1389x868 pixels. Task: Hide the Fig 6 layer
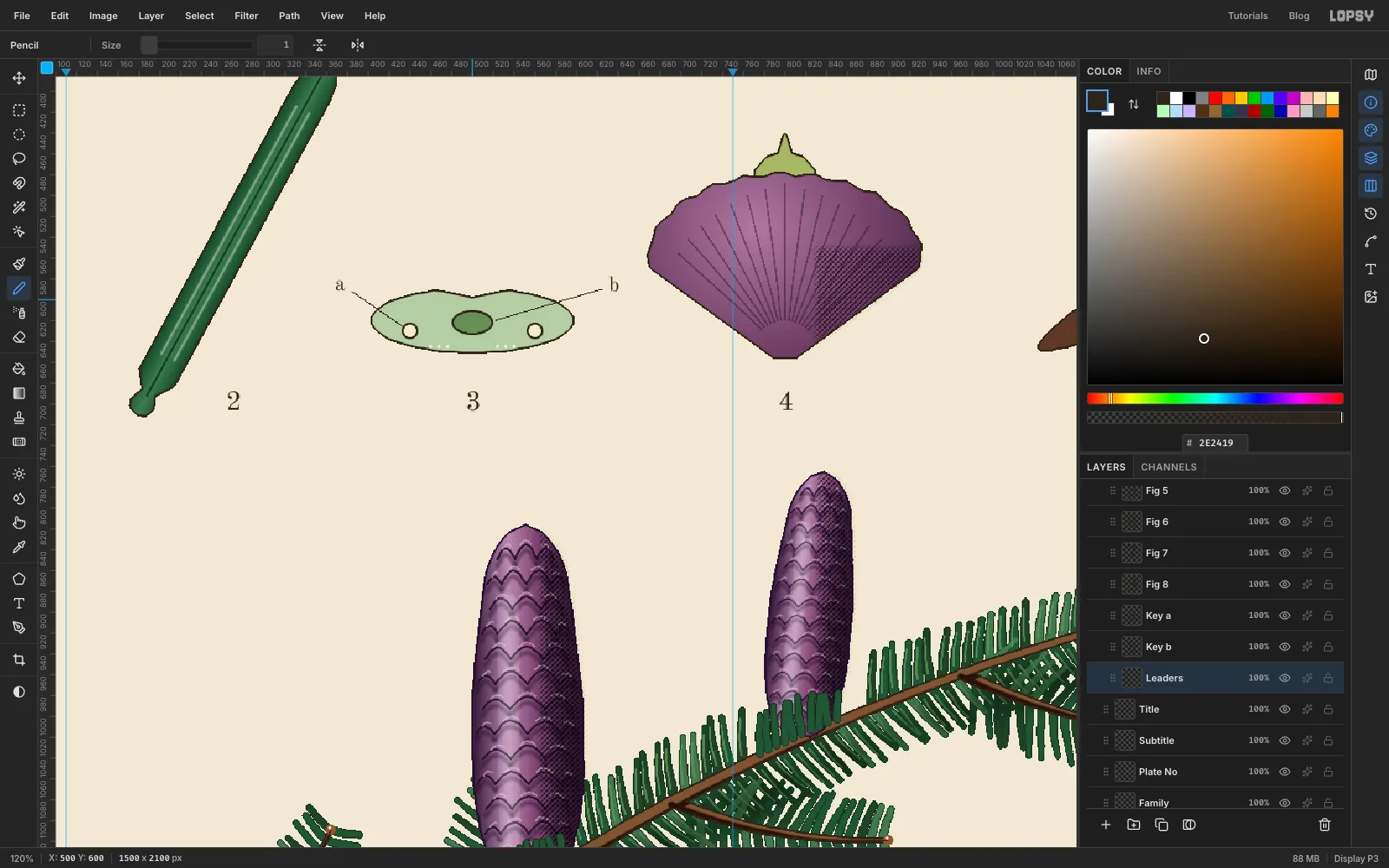pyautogui.click(x=1285, y=522)
